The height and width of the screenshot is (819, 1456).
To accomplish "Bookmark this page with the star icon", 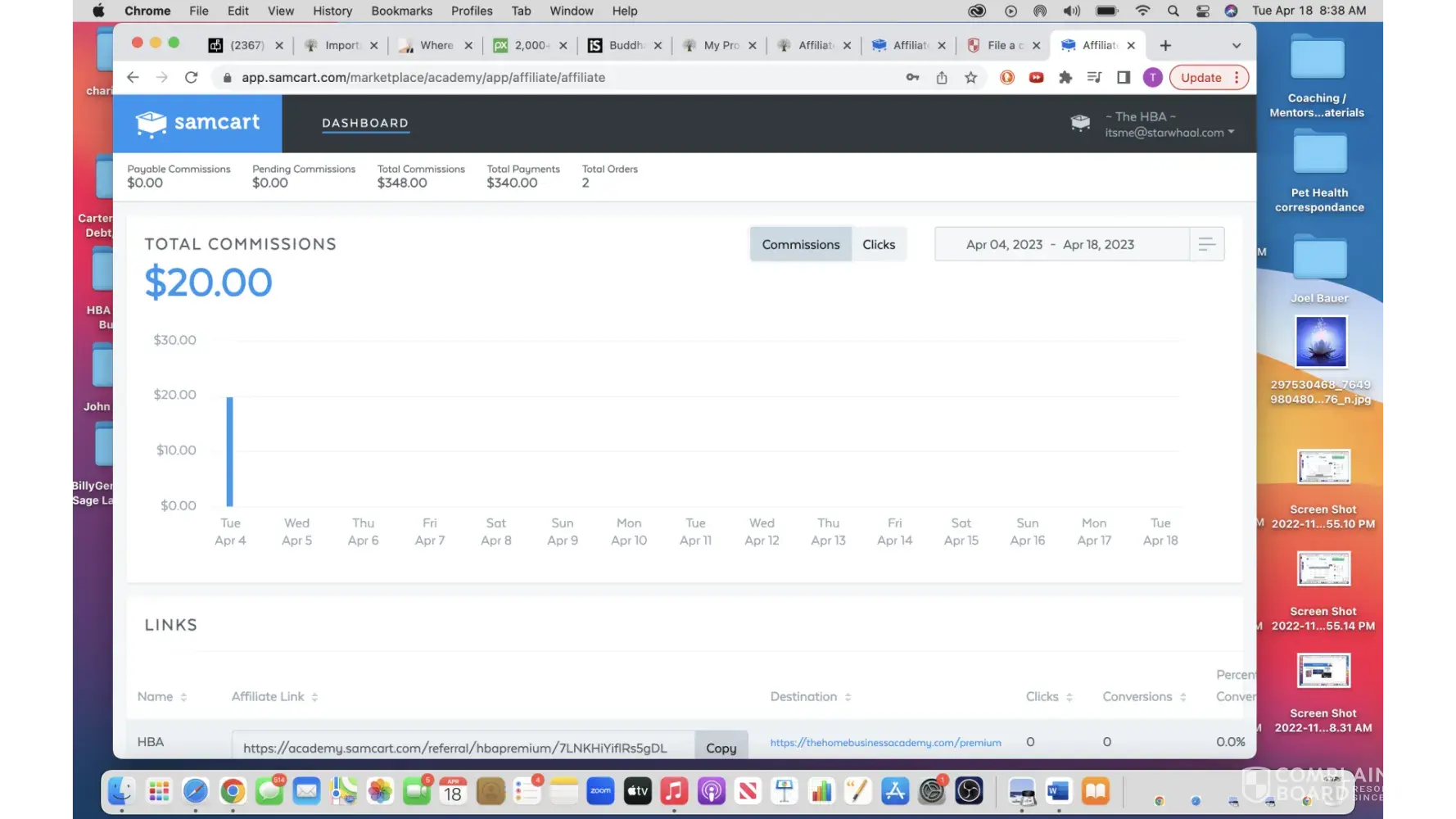I will tap(970, 78).
